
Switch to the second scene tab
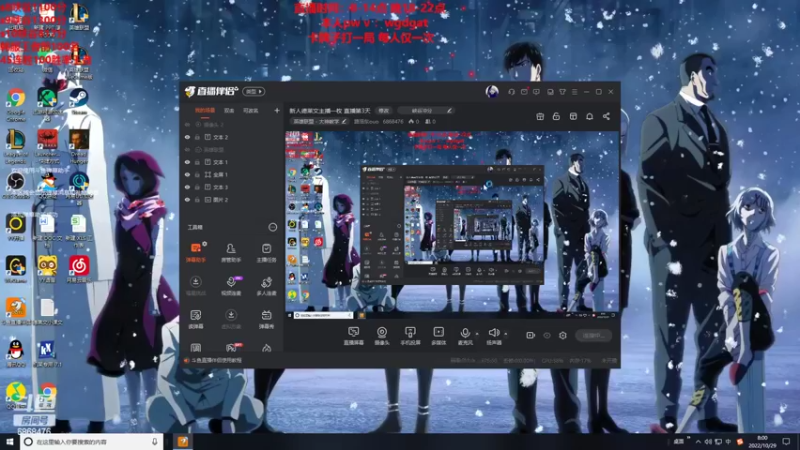(x=229, y=110)
